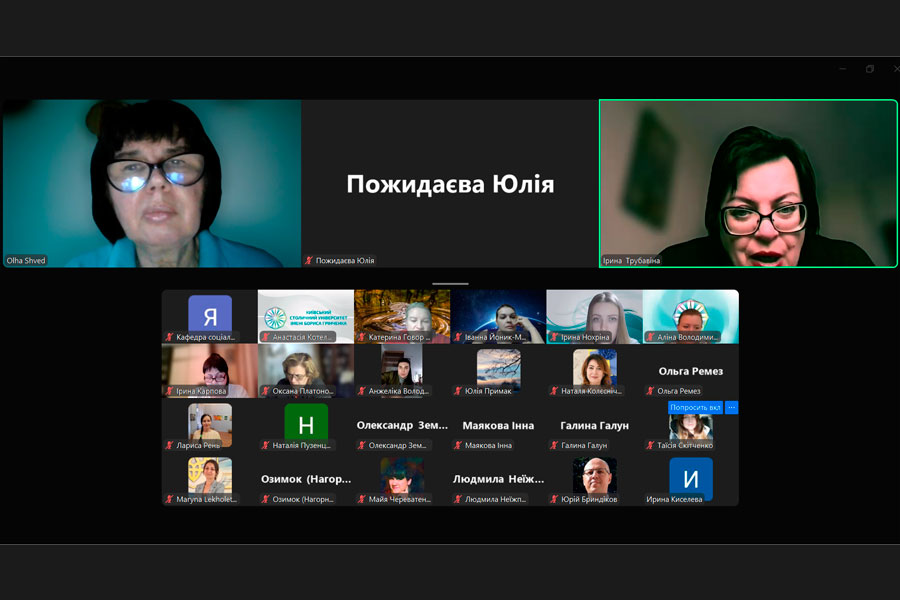Click muted mic icon beside small Галина Галун label
This screenshot has width=900, height=600.
tap(554, 445)
